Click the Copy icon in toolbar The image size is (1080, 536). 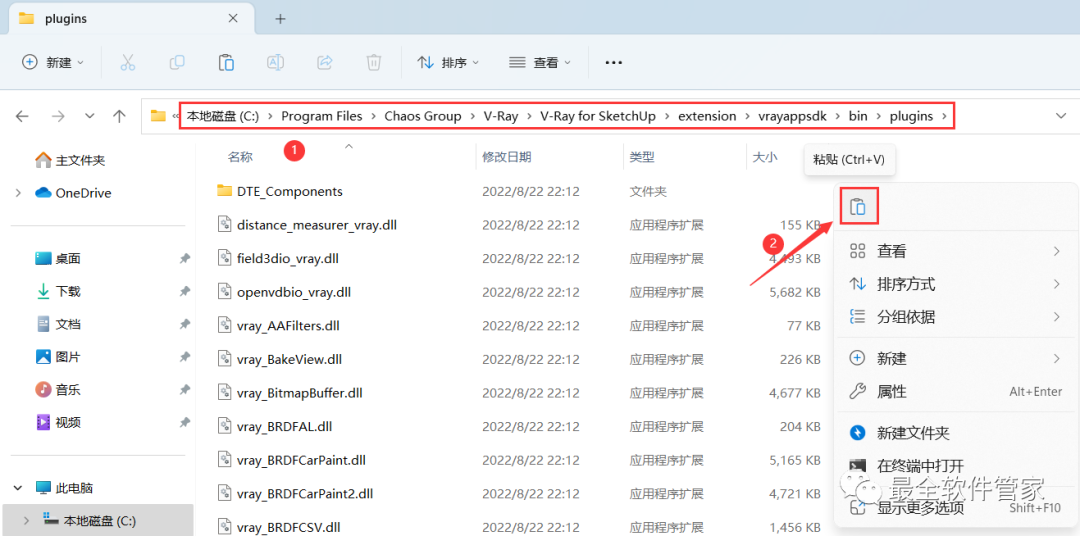click(x=177, y=63)
